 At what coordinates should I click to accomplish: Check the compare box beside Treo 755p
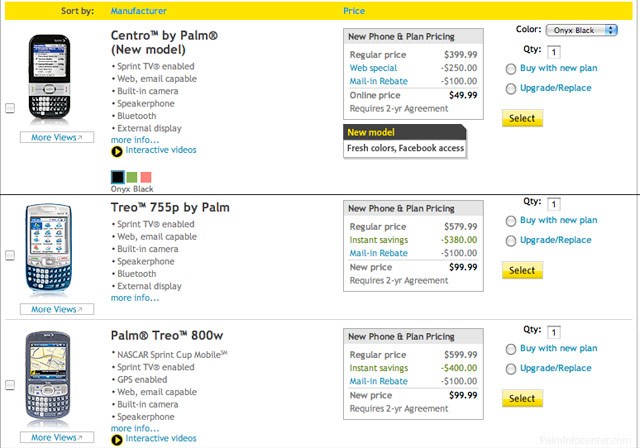point(10,255)
